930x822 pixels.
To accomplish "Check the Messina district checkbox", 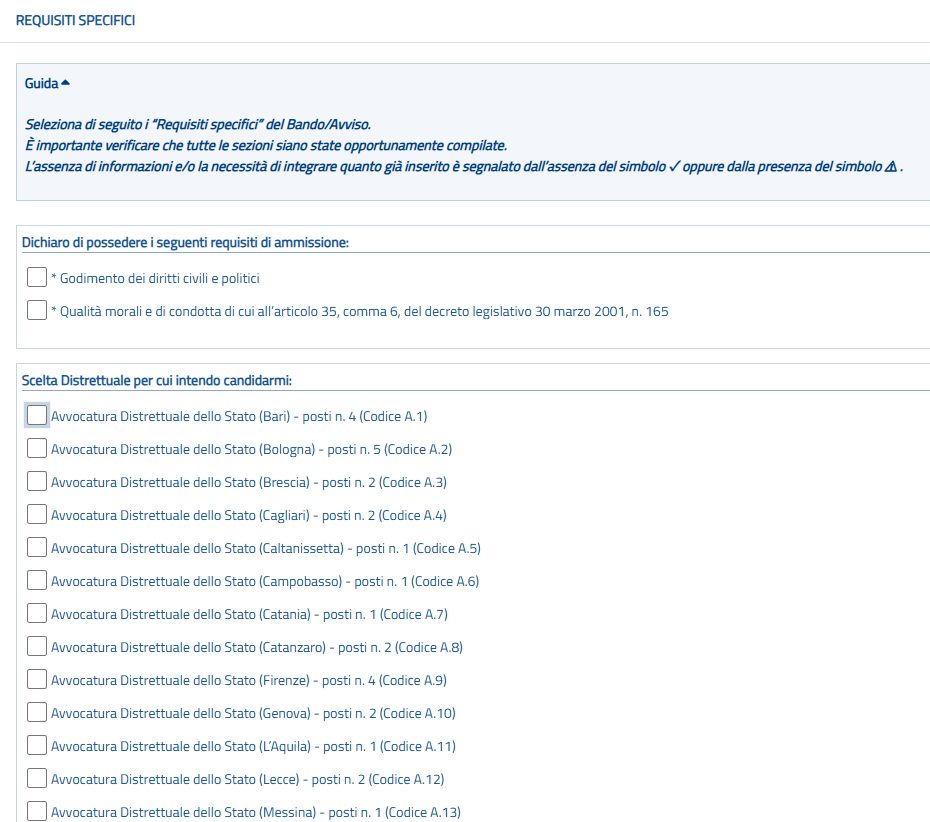I will pyautogui.click(x=37, y=811).
